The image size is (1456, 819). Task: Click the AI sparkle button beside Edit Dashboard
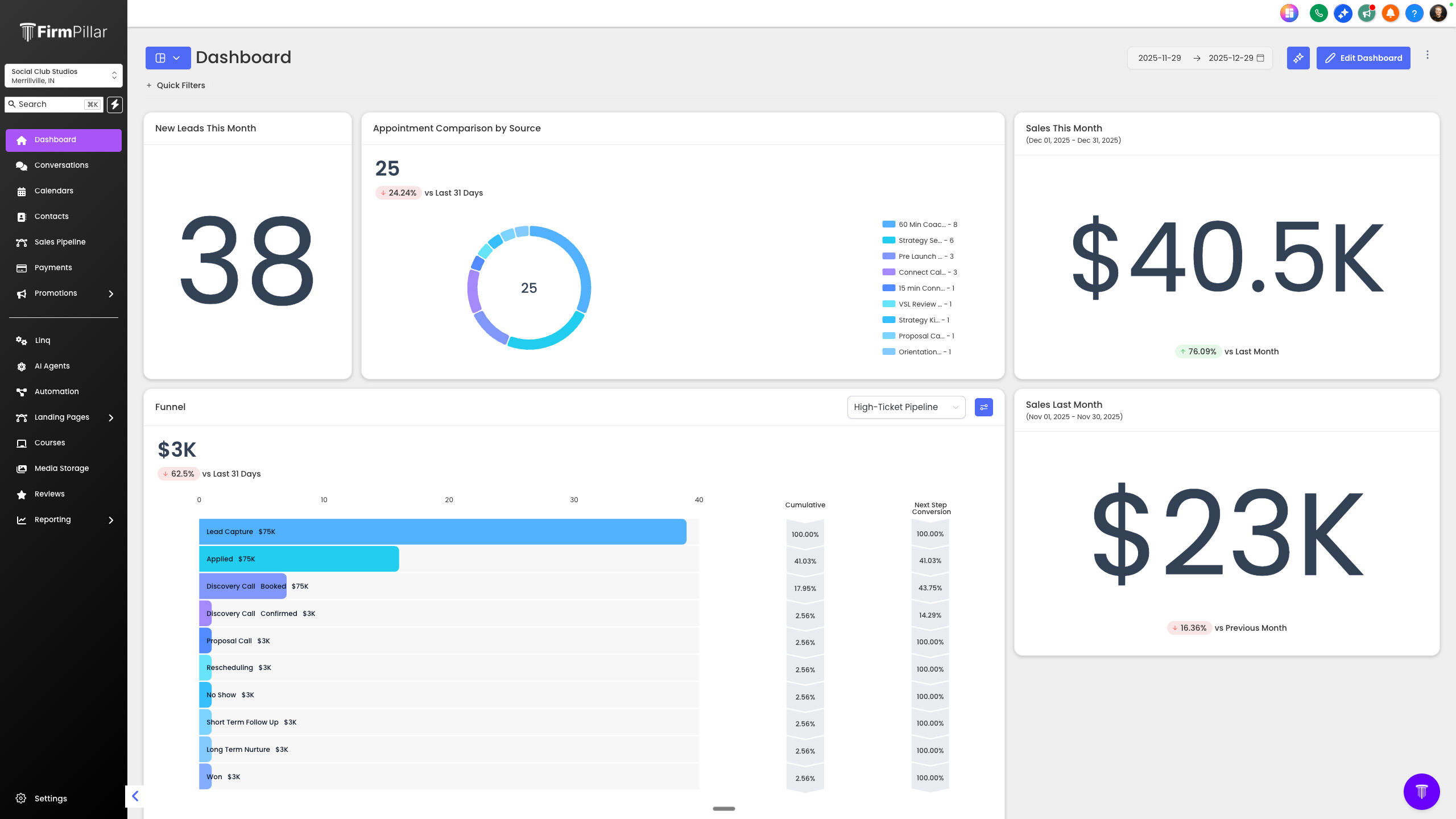(1298, 58)
